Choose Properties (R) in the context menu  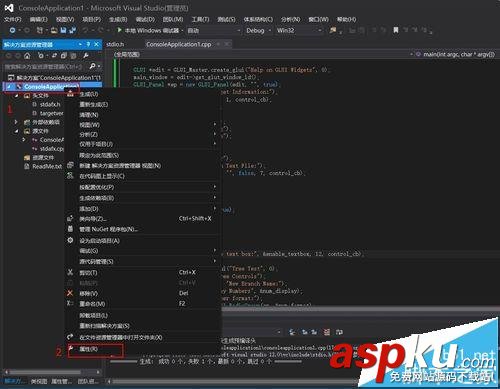(x=88, y=349)
